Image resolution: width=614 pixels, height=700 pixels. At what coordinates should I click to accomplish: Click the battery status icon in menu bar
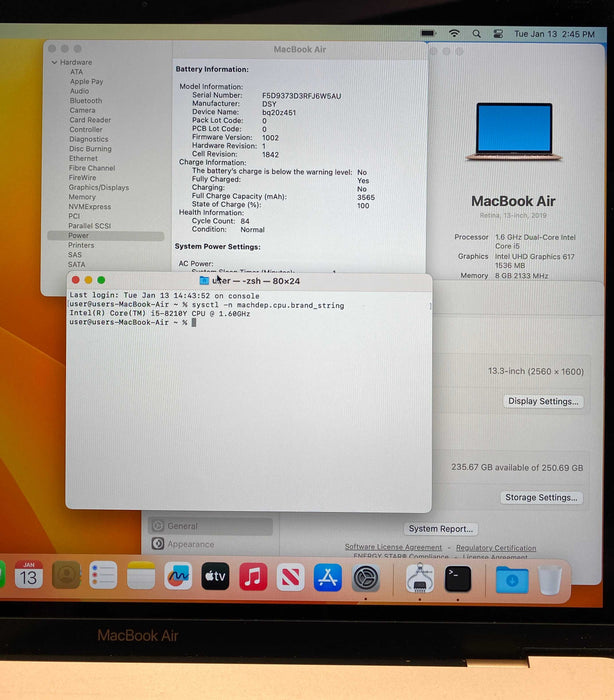[428, 33]
